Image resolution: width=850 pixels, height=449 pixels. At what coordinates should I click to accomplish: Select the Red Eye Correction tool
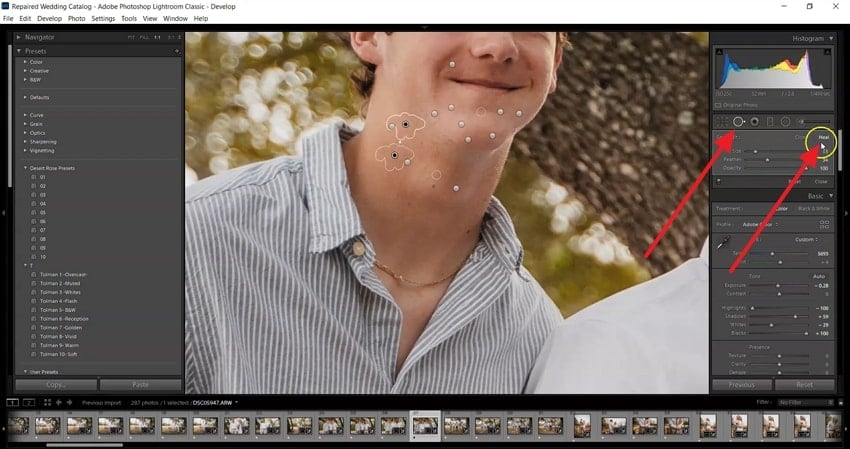tap(754, 121)
